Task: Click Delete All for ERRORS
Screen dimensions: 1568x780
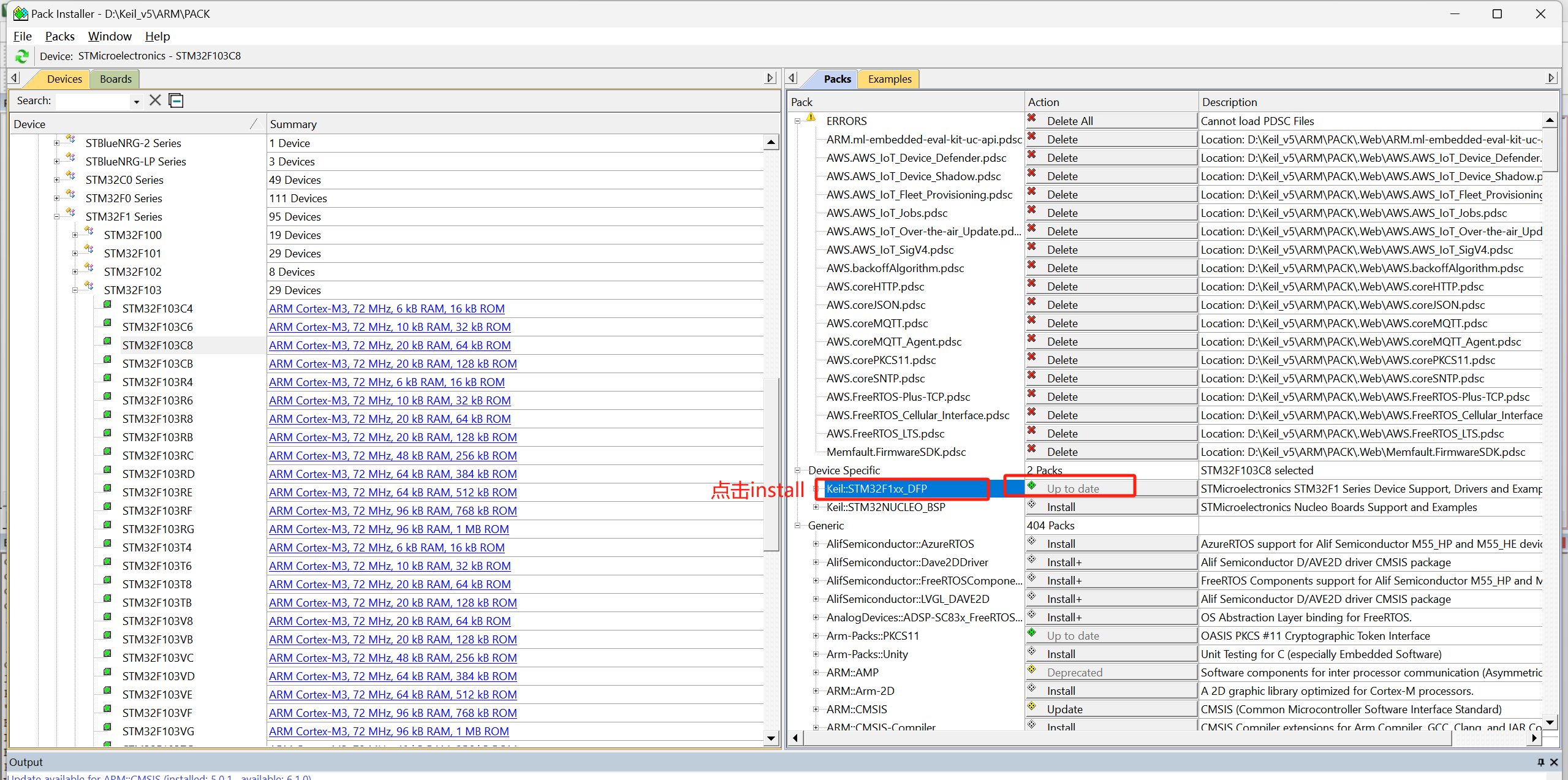Action: coord(1112,121)
